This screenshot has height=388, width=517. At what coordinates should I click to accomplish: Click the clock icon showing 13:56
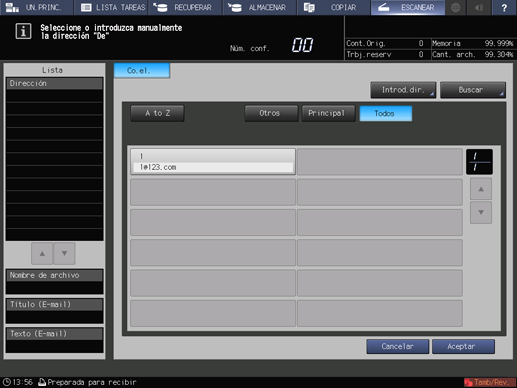click(7, 382)
